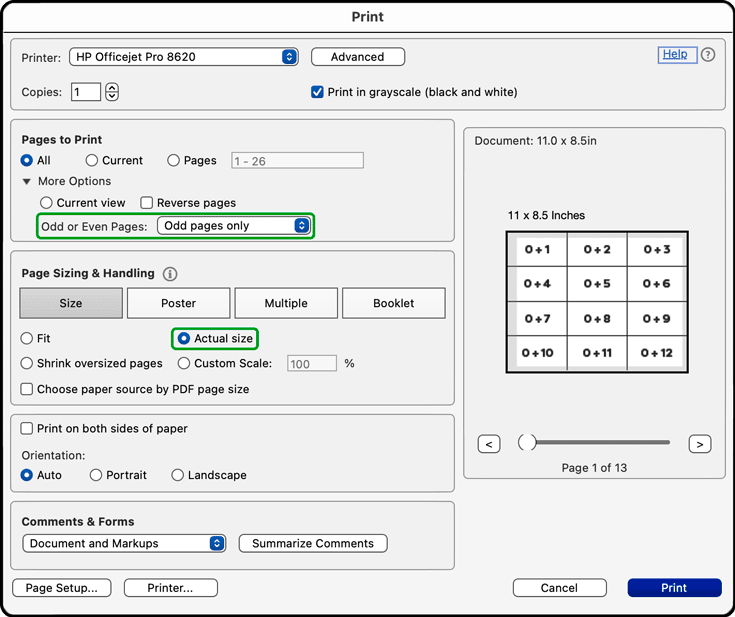Collapse the More Options disclosure triangle
This screenshot has width=735, height=617.
(27, 181)
